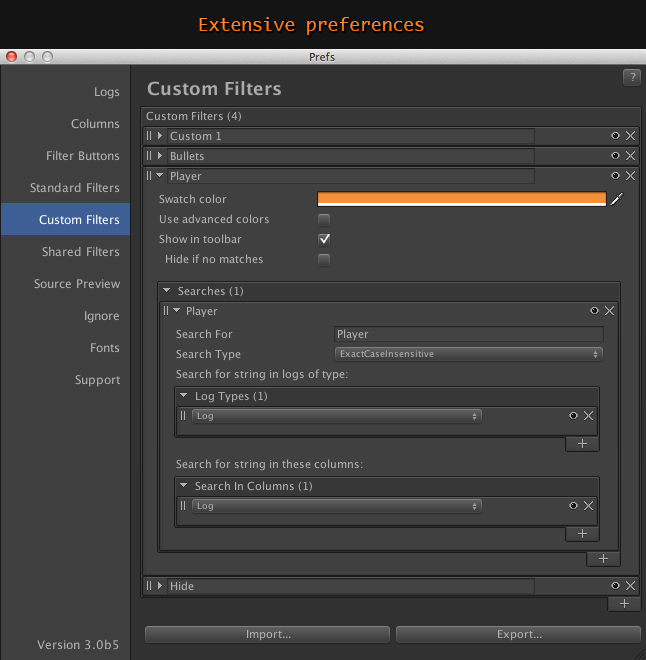Add a new search column with plus

tap(582, 534)
